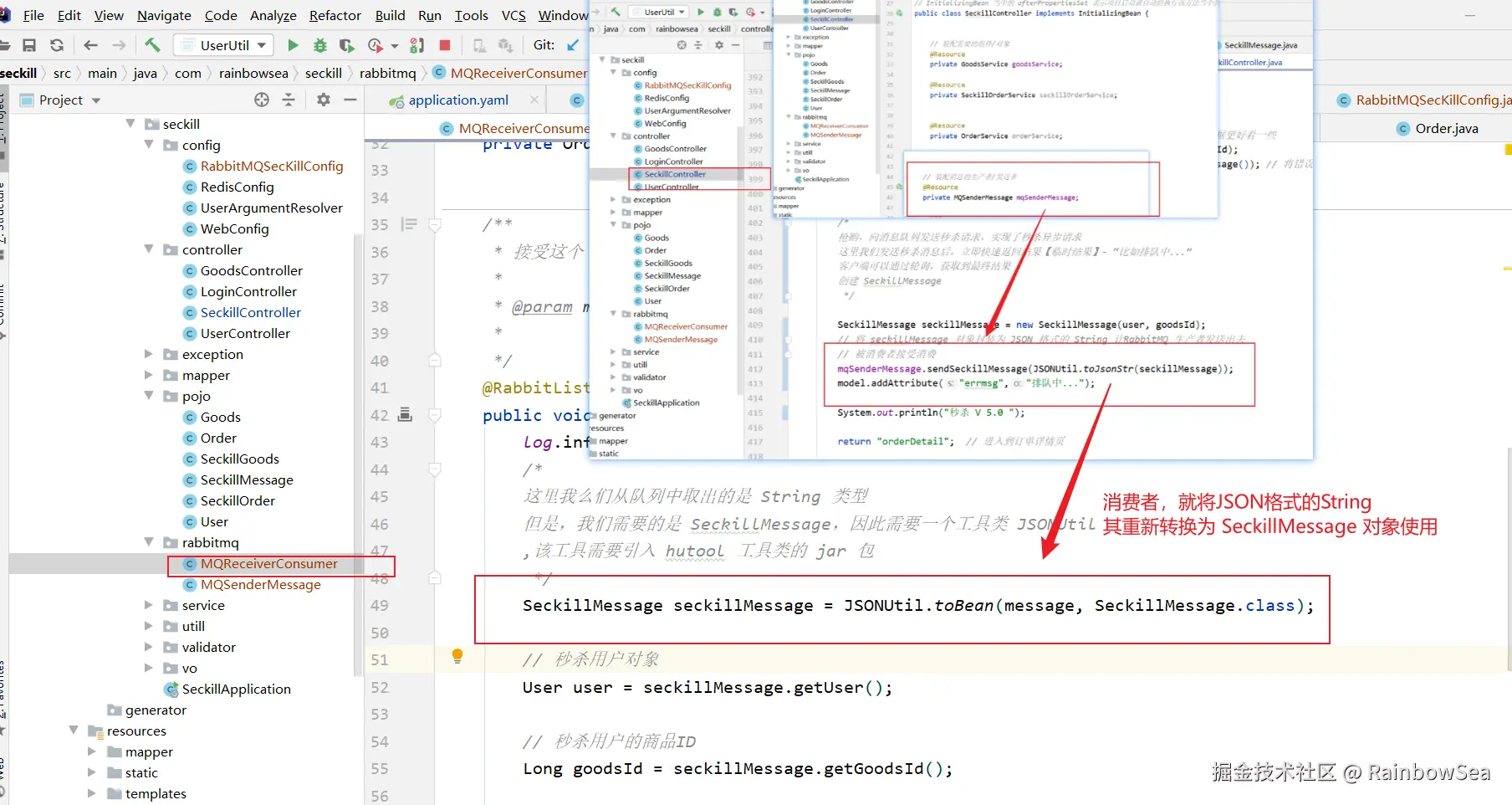This screenshot has width=1512, height=805.
Task: Hide the Project panel with minus icon
Action: (350, 100)
